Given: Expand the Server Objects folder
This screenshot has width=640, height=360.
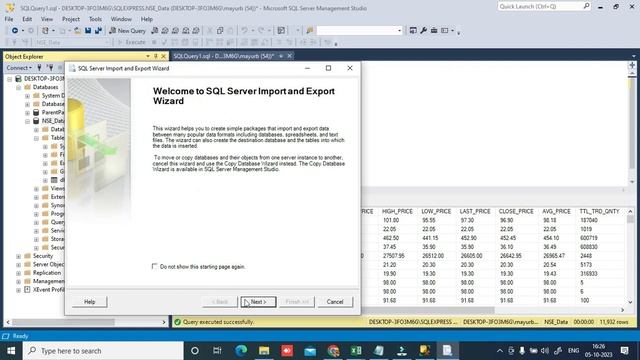Looking at the screenshot, I should tap(19, 264).
